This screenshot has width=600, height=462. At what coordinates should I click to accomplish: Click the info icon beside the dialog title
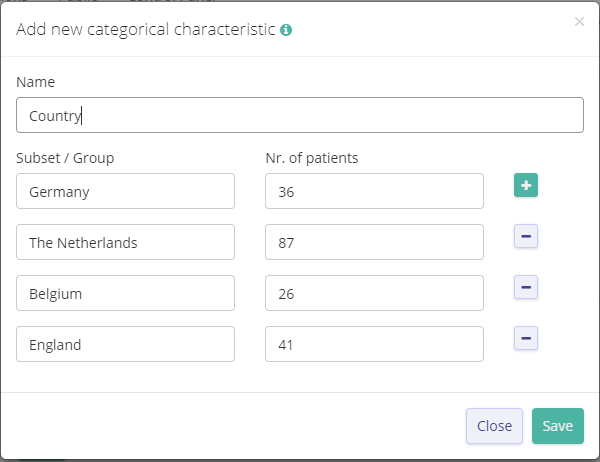[x=286, y=30]
